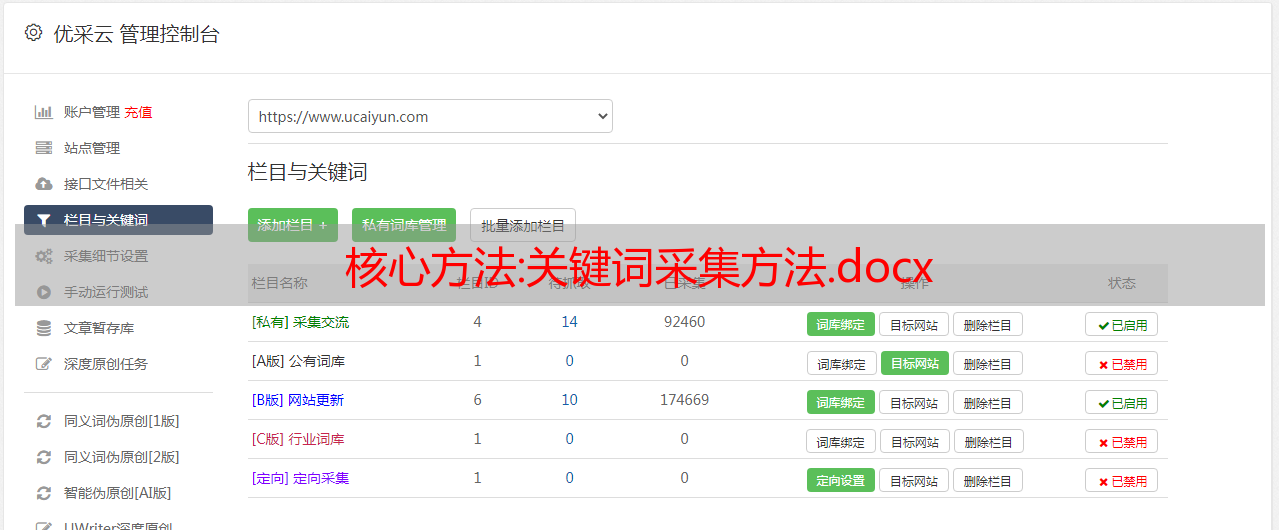Click 删除栏目 for the 定向采集 row

click(988, 480)
